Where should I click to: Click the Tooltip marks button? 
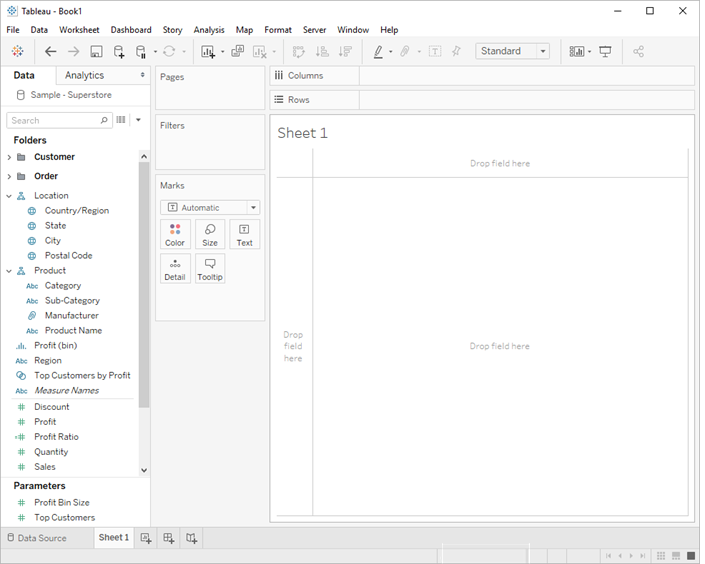point(210,269)
